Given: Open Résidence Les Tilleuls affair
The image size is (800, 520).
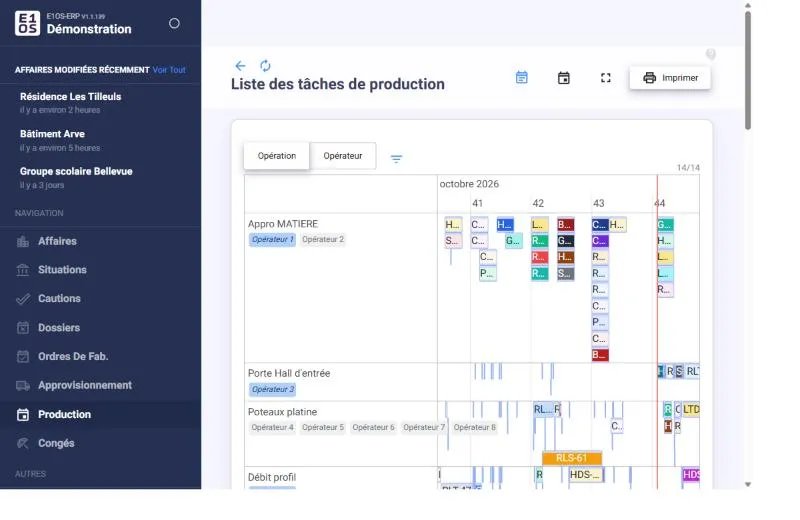Looking at the screenshot, I should pos(70,102).
